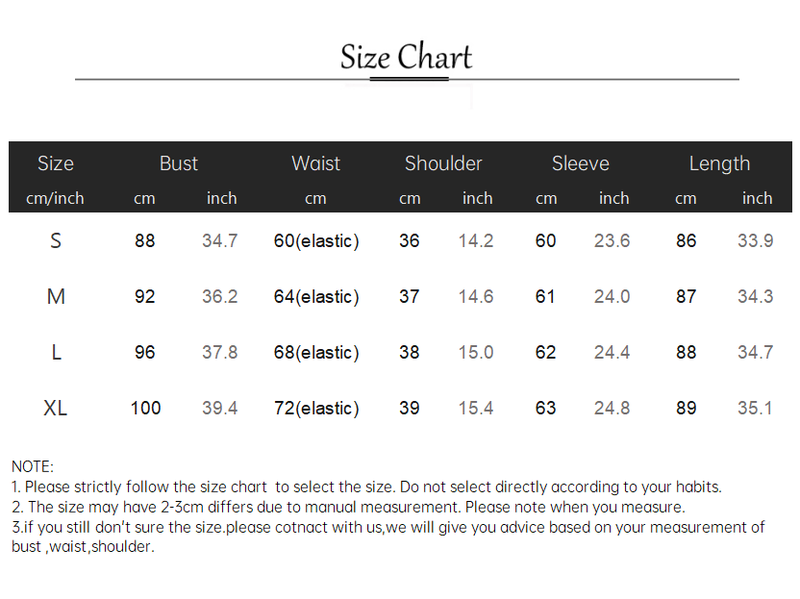Select the Bust column header
Viewport: 800px width, 599px height.
(x=179, y=163)
